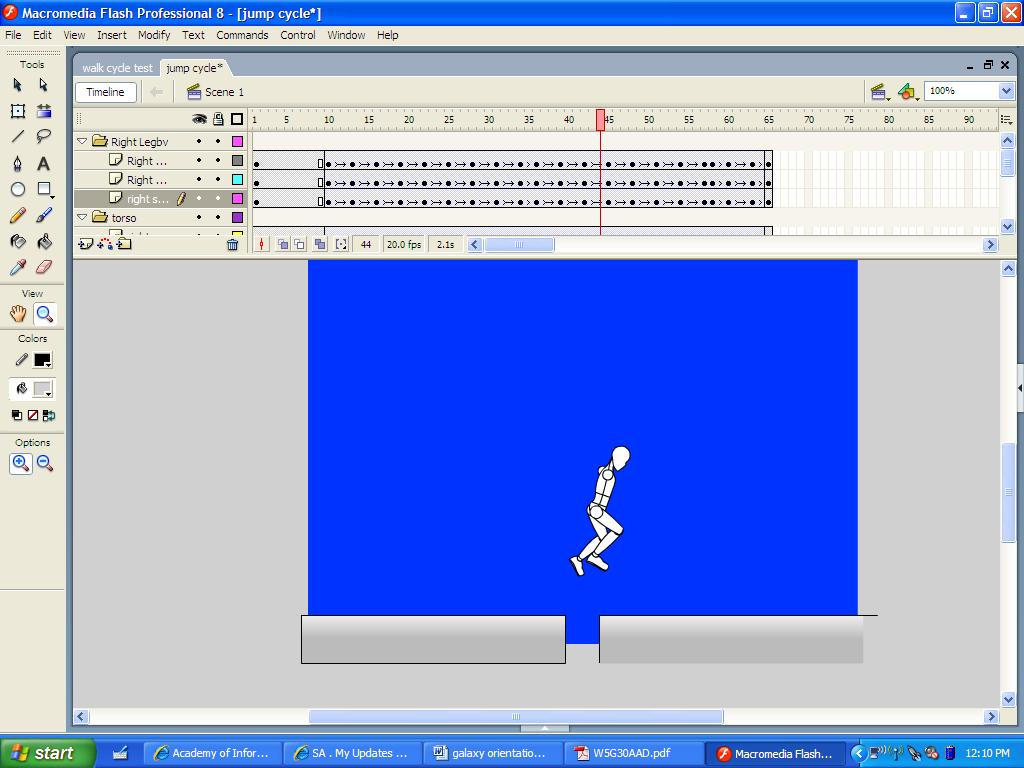Switch to the walk cycle test tab
Image resolution: width=1024 pixels, height=768 pixels.
click(x=117, y=68)
